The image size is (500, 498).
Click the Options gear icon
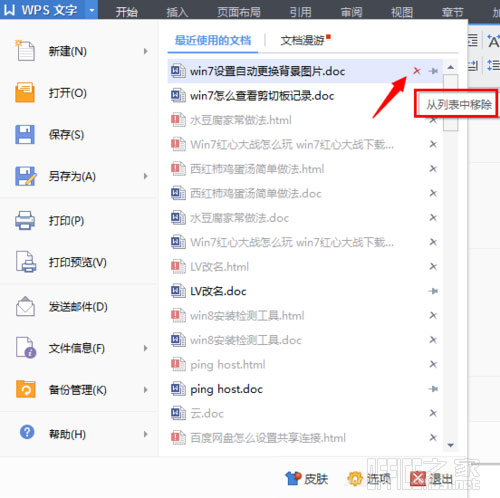355,479
